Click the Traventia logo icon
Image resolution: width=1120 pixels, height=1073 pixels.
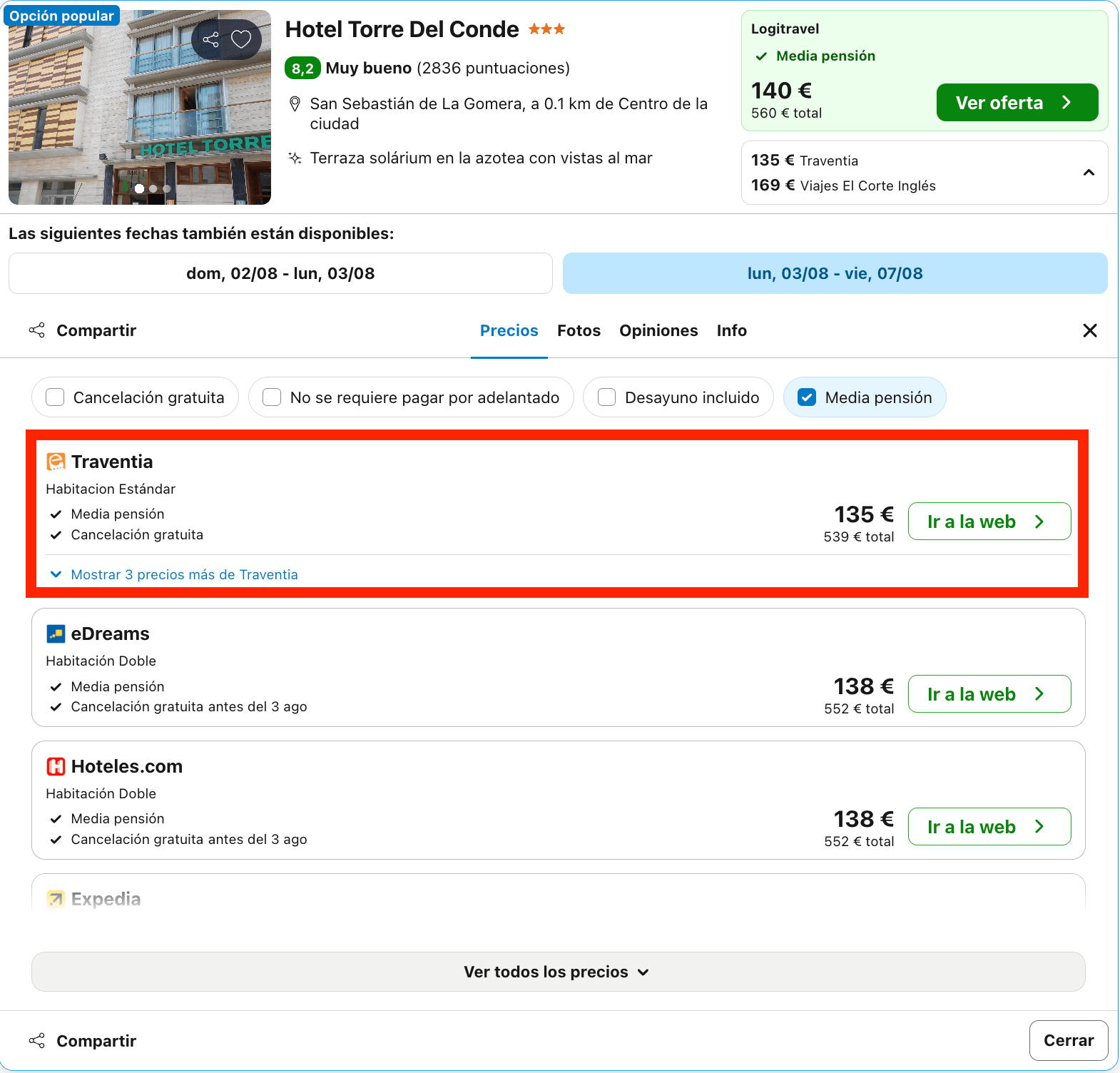pyautogui.click(x=56, y=462)
